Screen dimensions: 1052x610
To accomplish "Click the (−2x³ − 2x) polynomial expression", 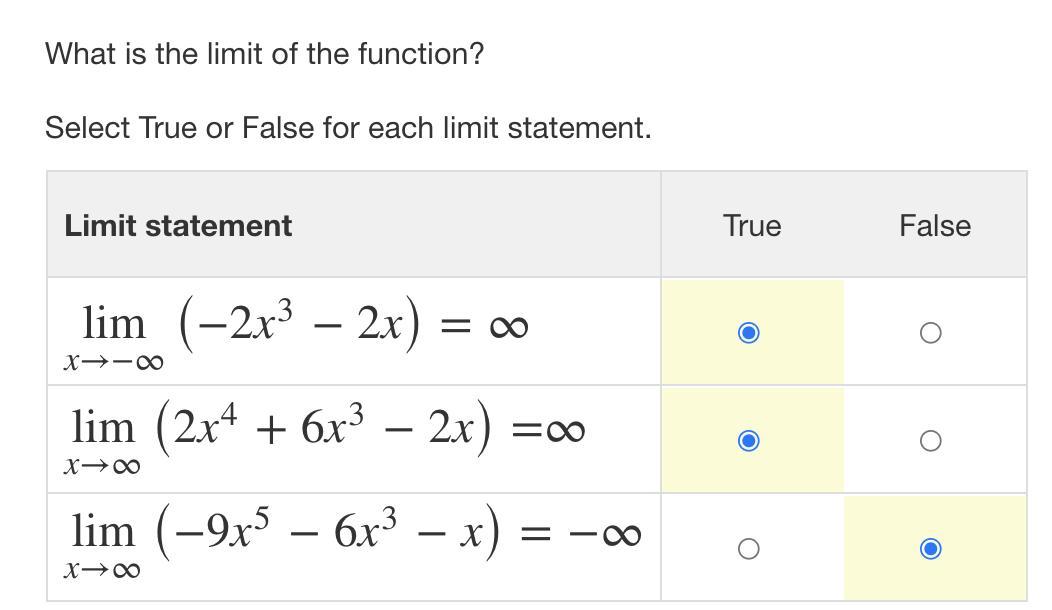I will coord(299,325).
